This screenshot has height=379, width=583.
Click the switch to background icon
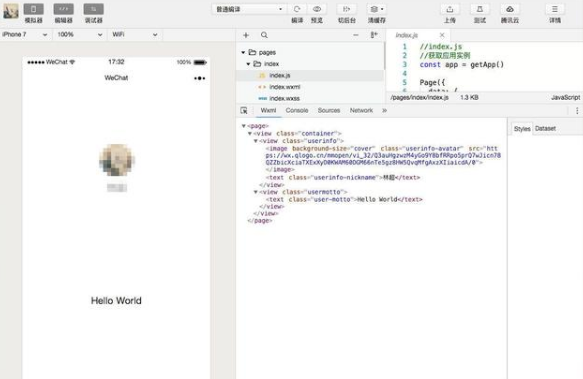(x=347, y=9)
